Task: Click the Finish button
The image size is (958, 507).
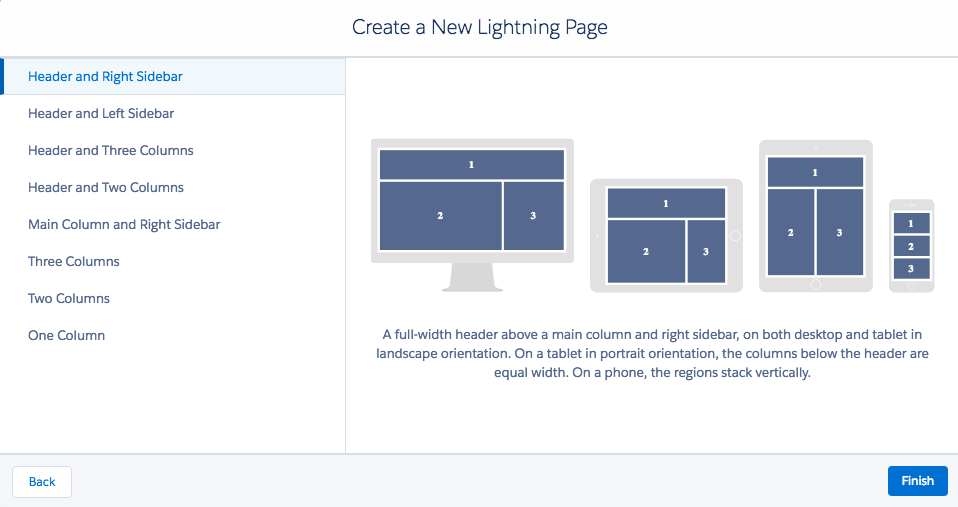Action: [x=918, y=481]
